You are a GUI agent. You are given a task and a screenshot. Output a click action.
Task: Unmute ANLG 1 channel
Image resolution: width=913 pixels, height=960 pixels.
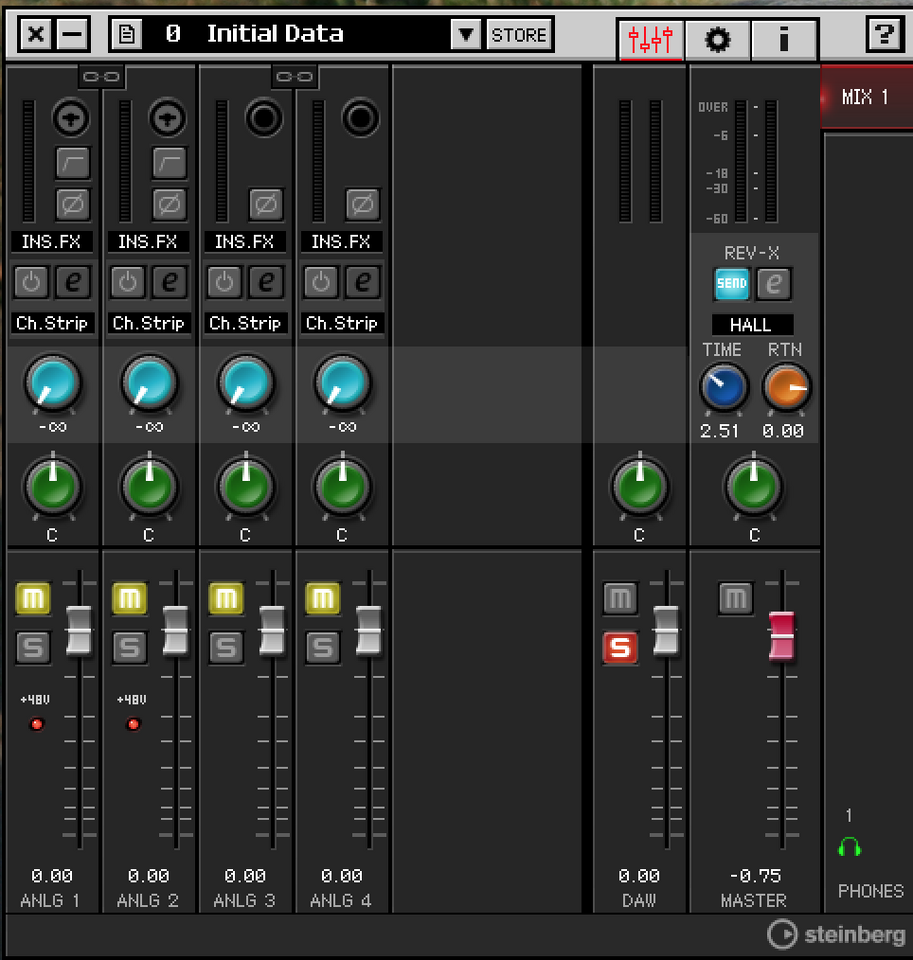tap(32, 598)
